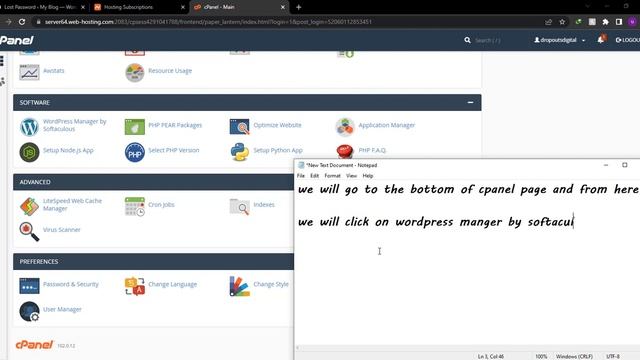
Task: Click the Notepad horizontal scrollbar
Action: [467, 348]
